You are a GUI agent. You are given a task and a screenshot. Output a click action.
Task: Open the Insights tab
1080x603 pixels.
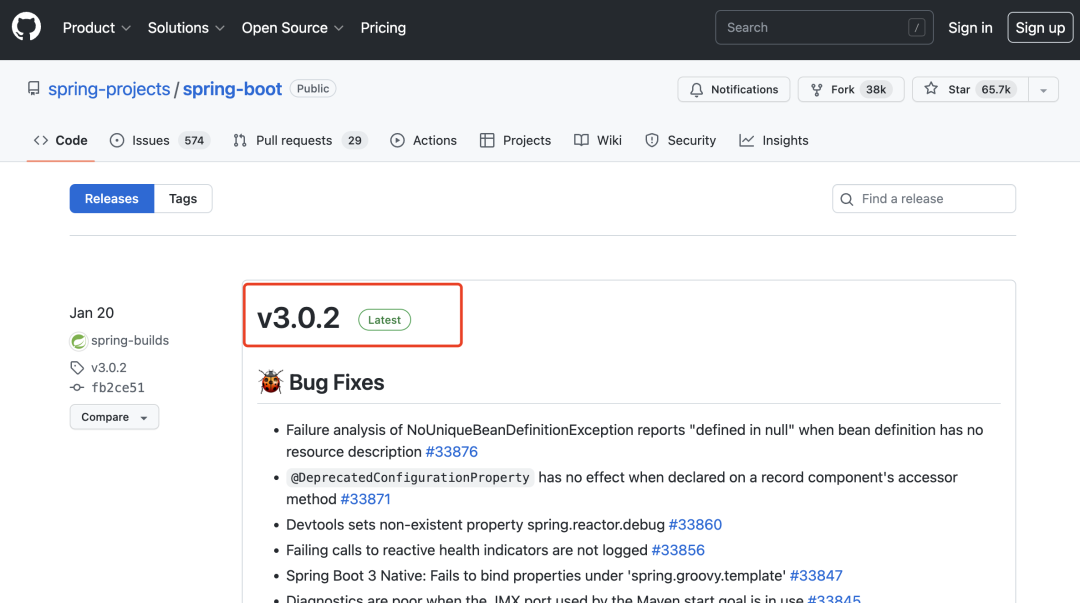tap(774, 141)
